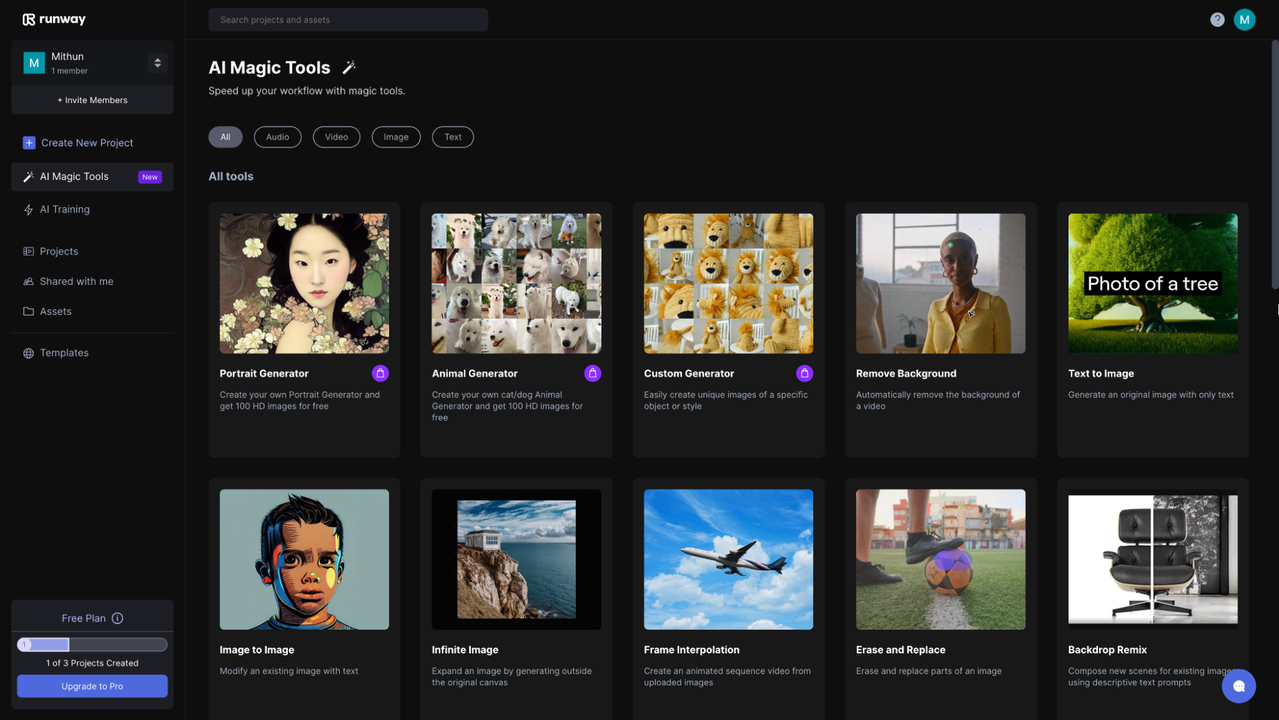
Task: Open the Remove Background tool thumbnail
Action: 940,283
